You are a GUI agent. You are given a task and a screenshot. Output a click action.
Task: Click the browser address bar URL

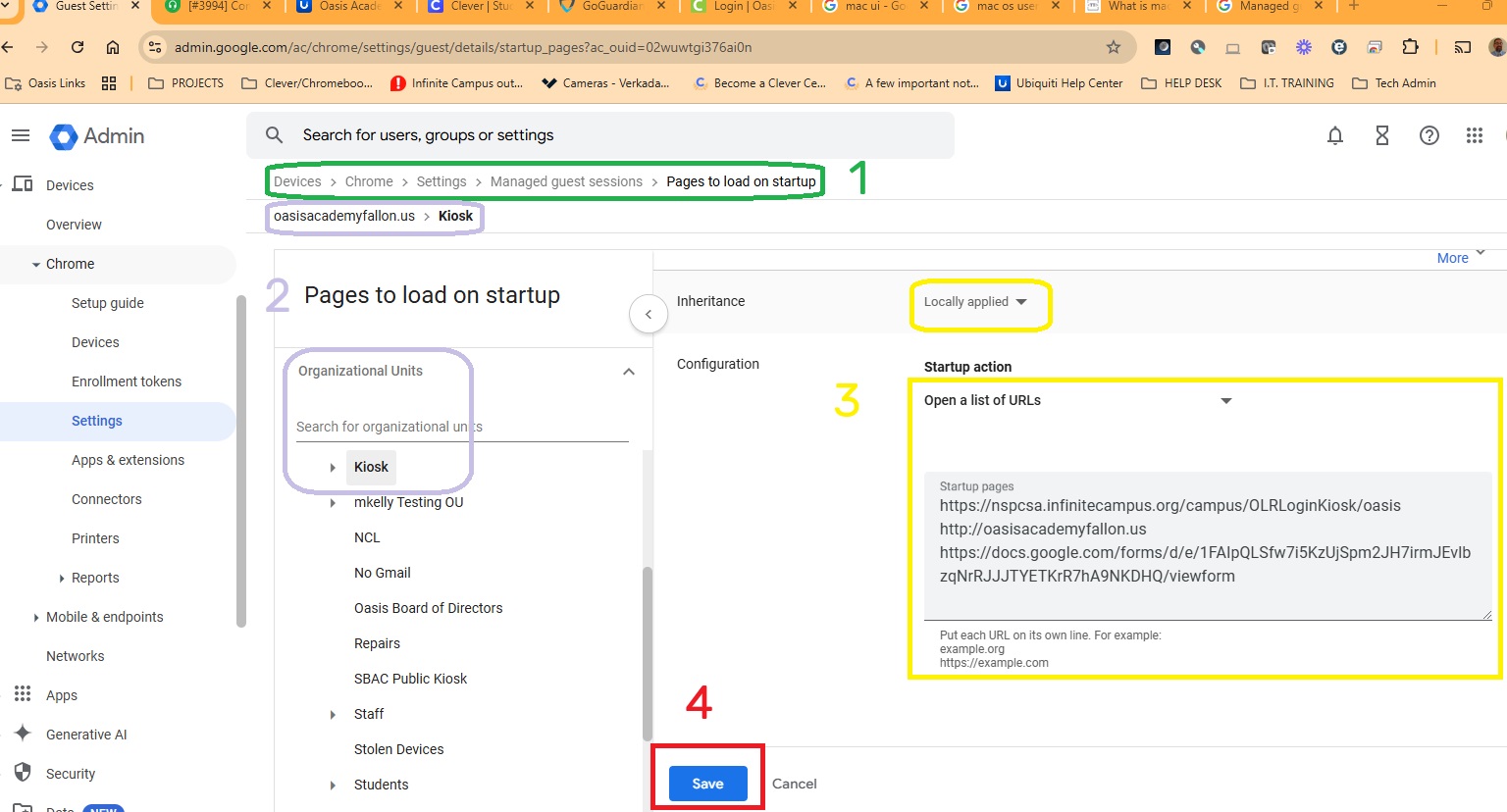(463, 47)
